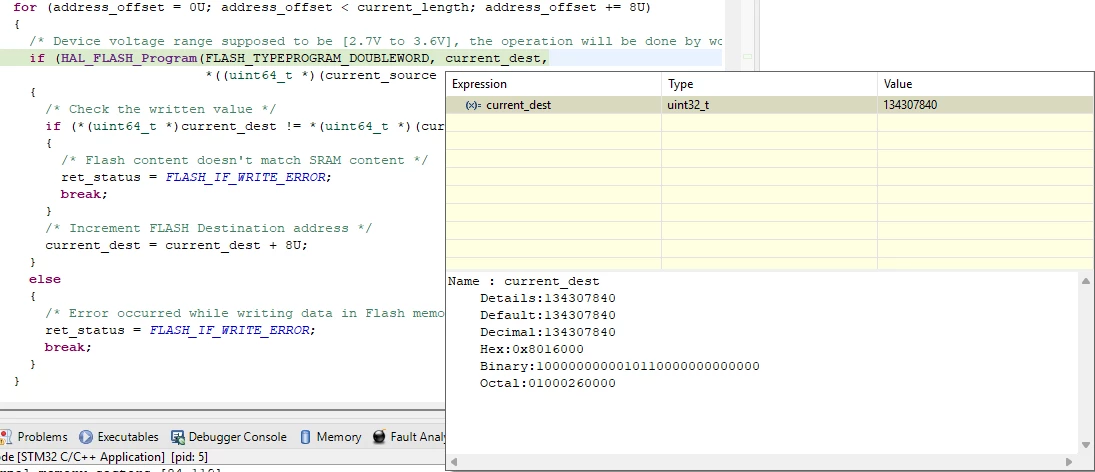Click the else keyword in the code

click(45, 279)
